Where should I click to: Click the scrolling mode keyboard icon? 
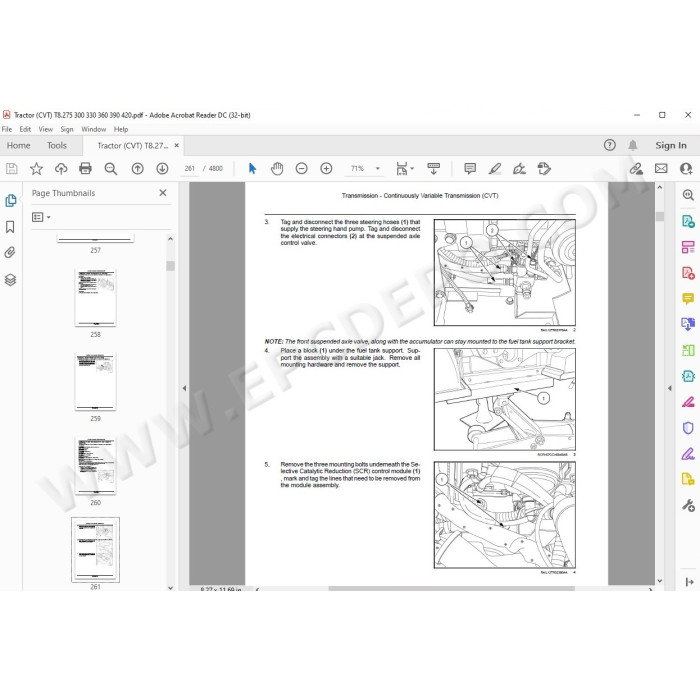tap(433, 169)
